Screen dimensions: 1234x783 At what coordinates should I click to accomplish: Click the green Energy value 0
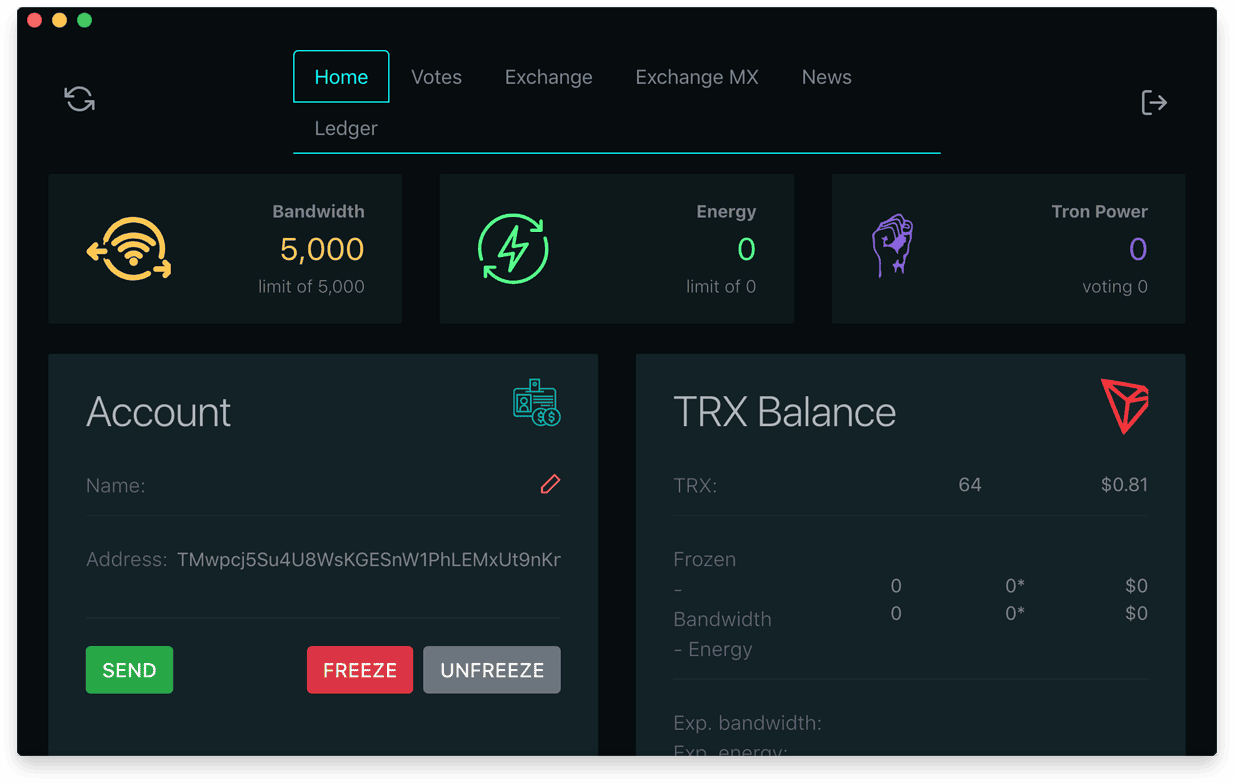(747, 249)
